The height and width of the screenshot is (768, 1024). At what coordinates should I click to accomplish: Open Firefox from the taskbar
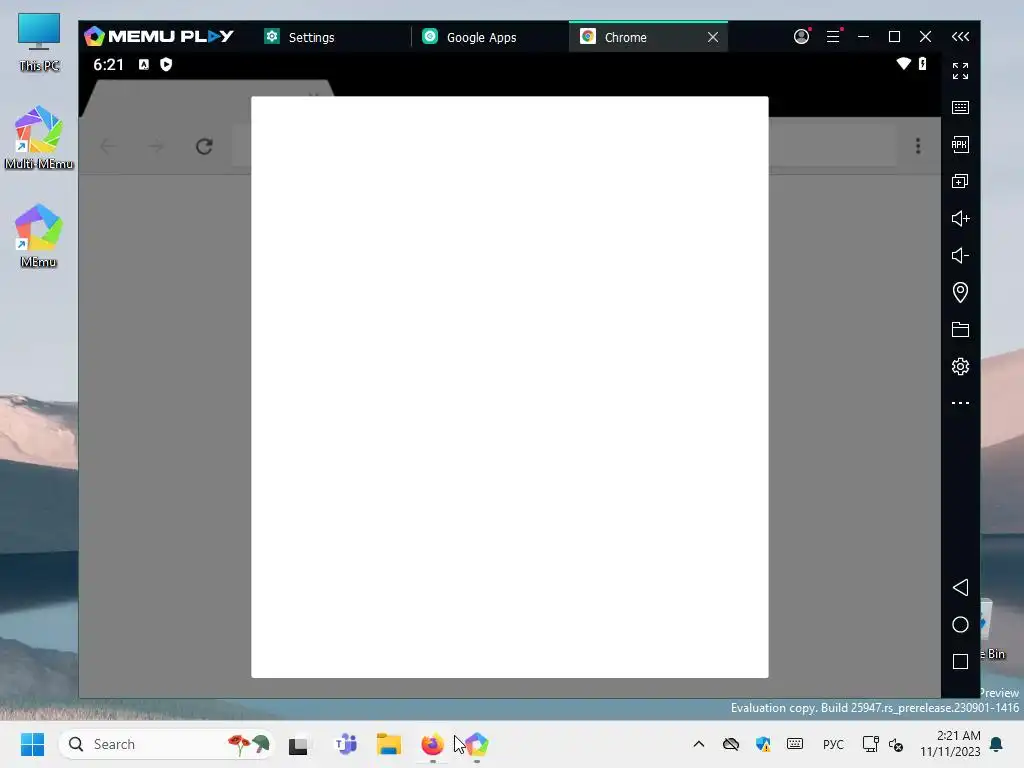click(432, 744)
